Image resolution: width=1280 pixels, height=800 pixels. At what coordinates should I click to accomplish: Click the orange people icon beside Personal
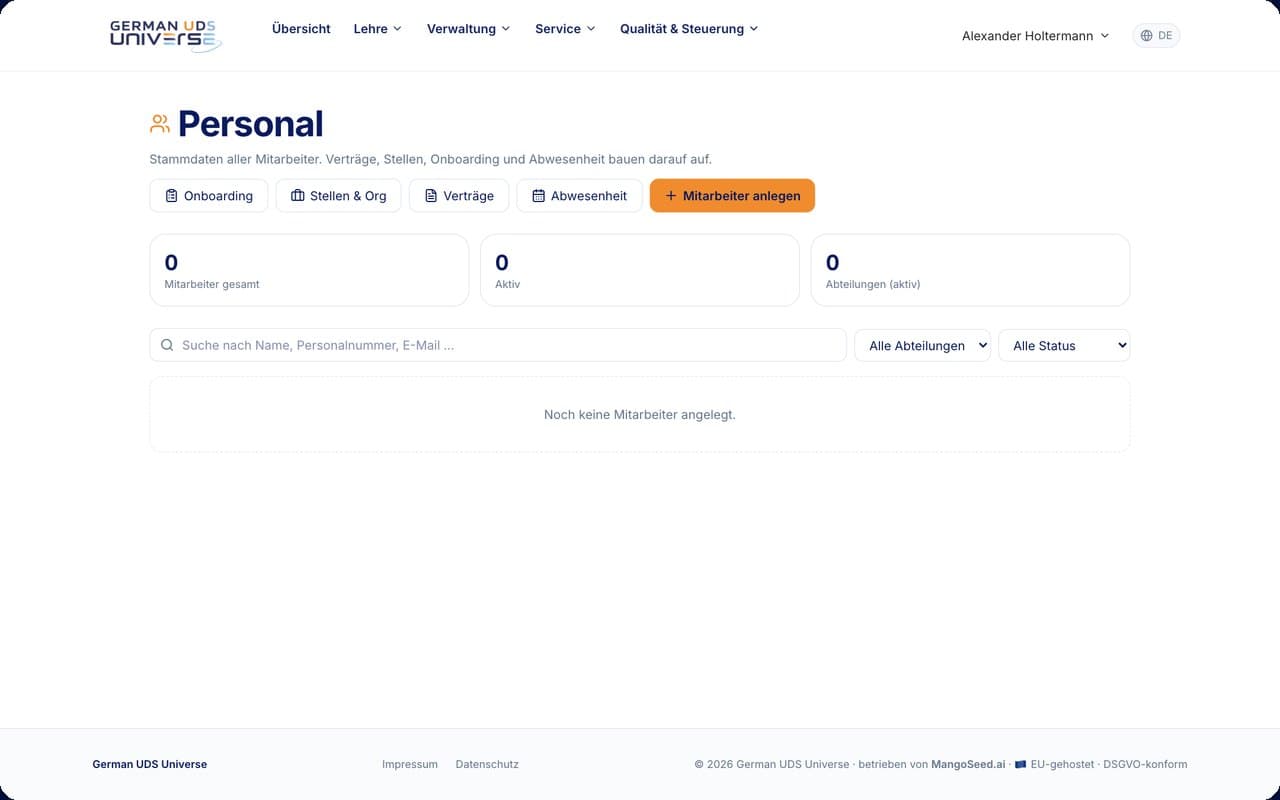[x=160, y=124]
